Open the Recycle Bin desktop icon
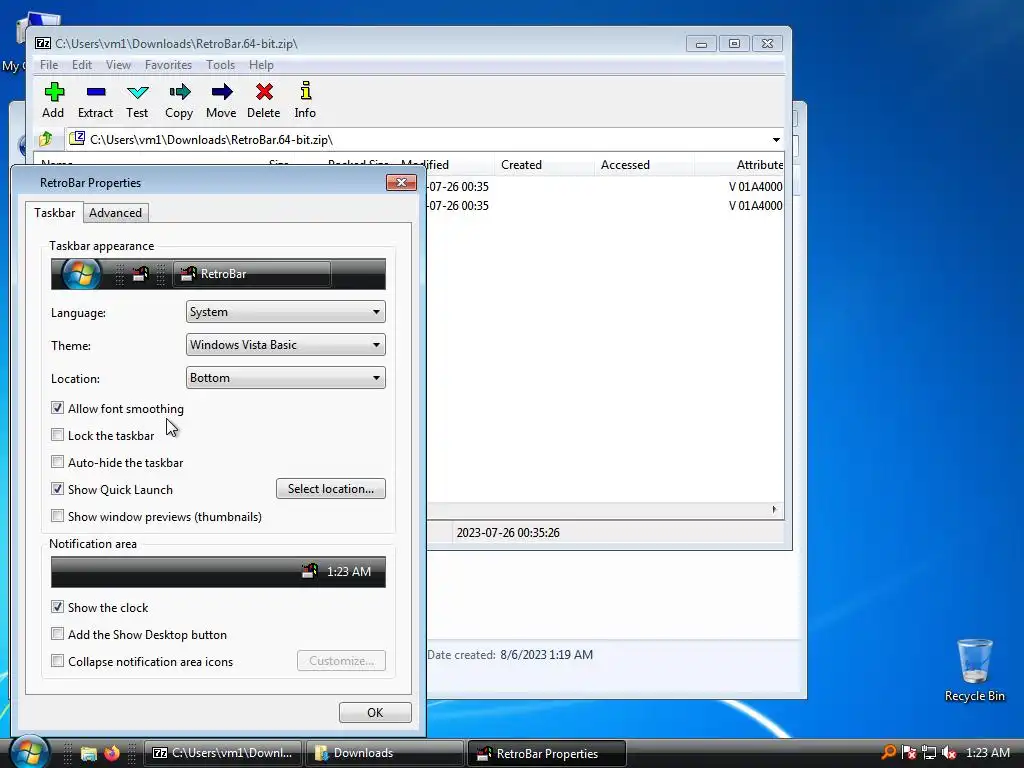Image resolution: width=1024 pixels, height=768 pixels. [974, 670]
